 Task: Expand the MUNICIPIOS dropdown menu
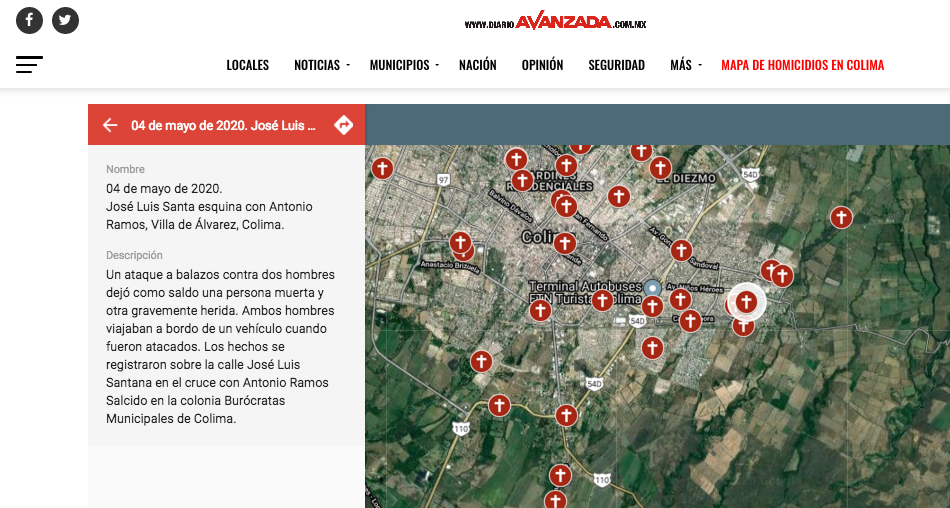[x=404, y=65]
